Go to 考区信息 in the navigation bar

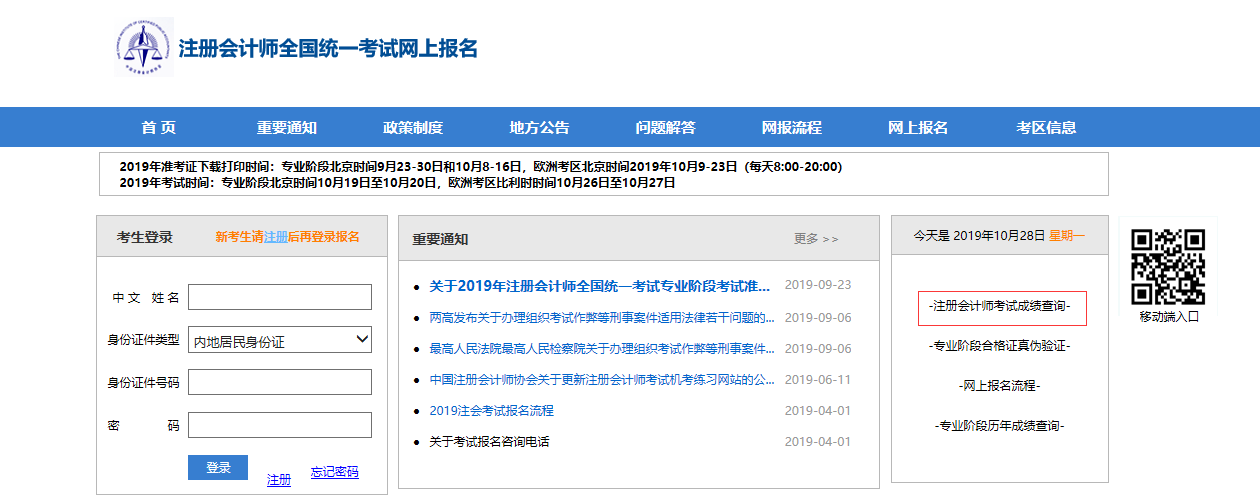tap(1046, 127)
